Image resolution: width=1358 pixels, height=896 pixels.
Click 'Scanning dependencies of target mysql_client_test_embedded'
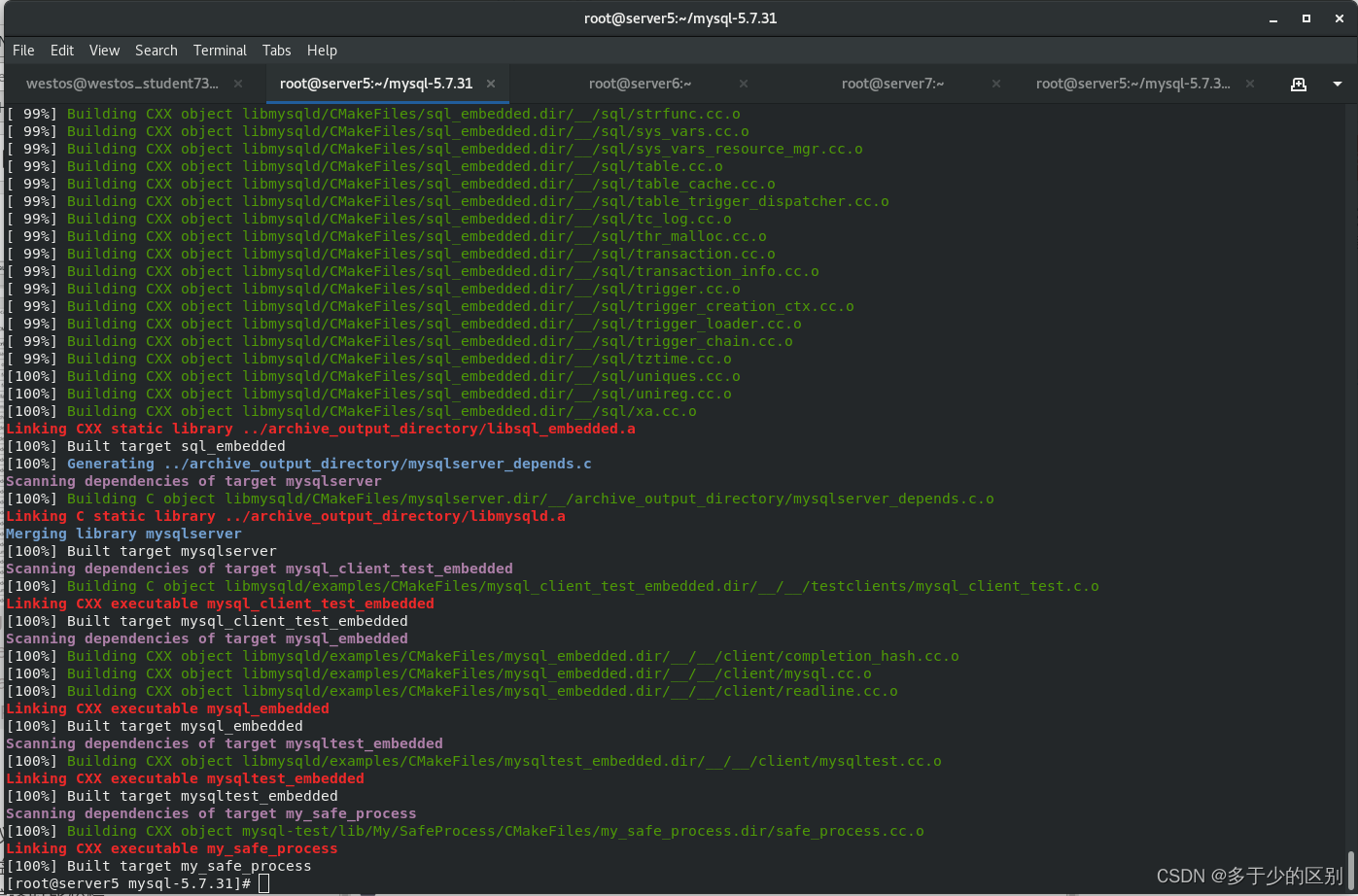260,569
